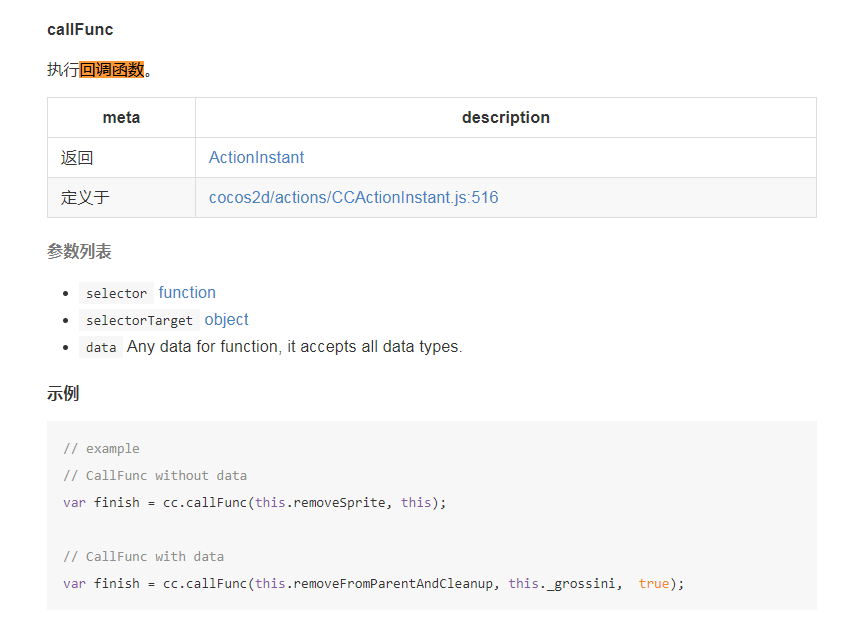Click the callFunc heading
The width and height of the screenshot is (842, 621).
click(80, 30)
